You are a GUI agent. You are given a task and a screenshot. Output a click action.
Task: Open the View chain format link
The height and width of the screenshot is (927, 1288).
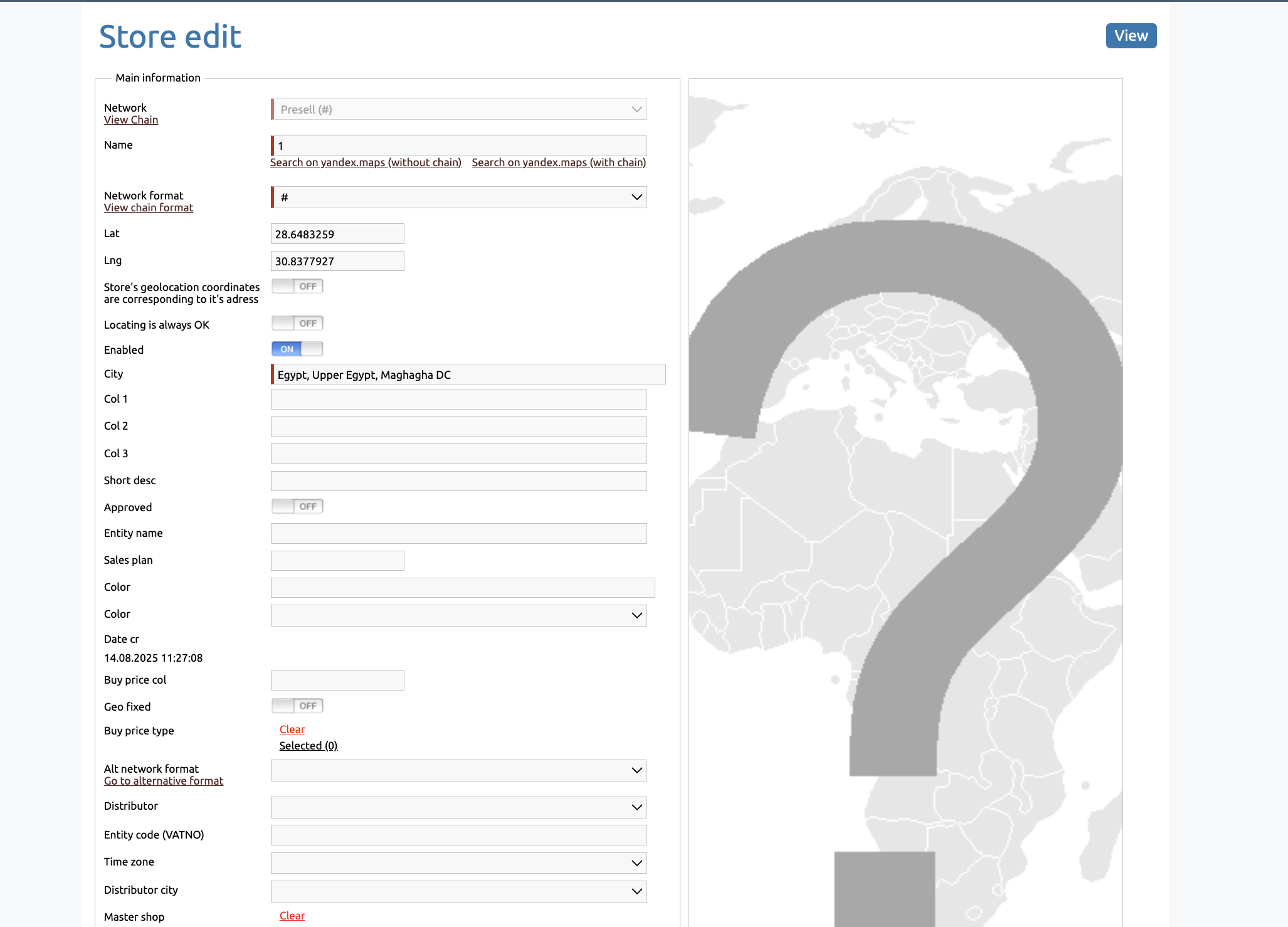tap(148, 208)
